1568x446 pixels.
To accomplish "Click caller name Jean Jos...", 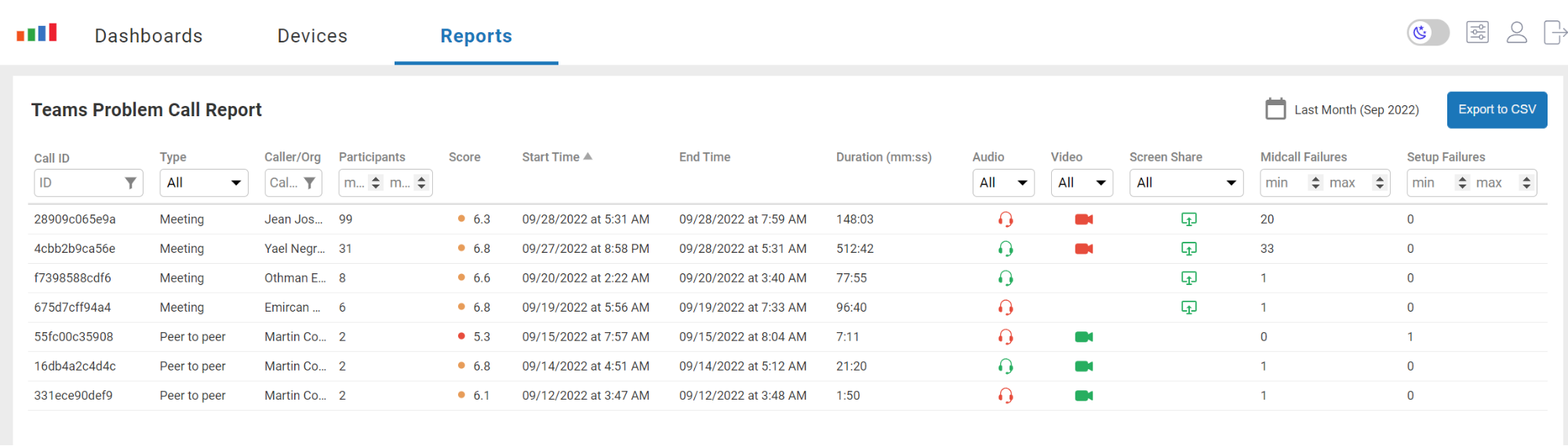I will click(293, 219).
